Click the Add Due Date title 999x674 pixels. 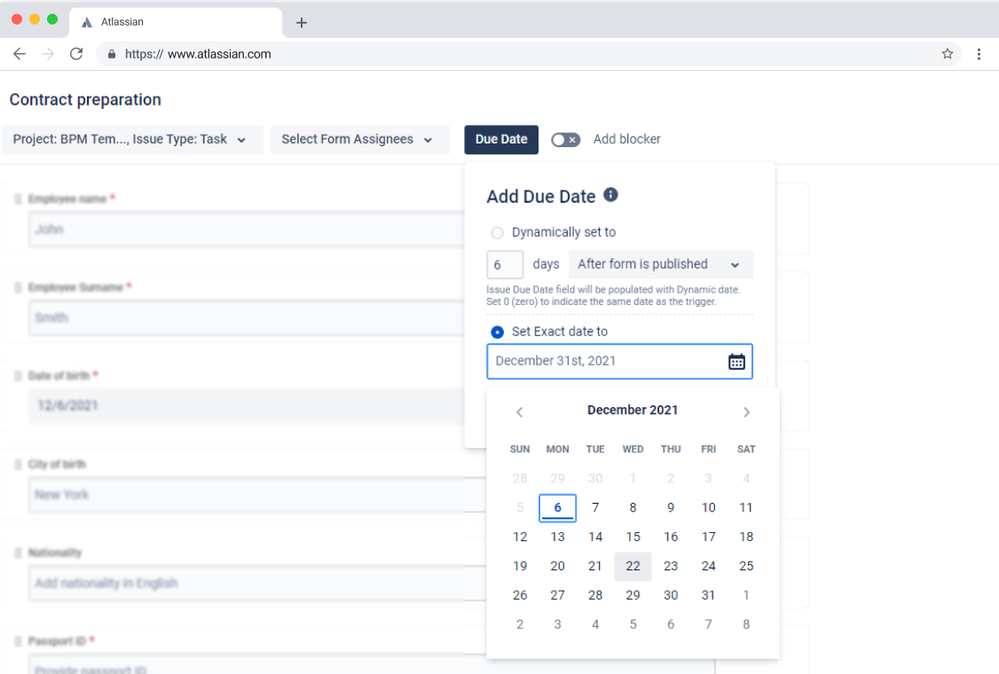point(541,197)
